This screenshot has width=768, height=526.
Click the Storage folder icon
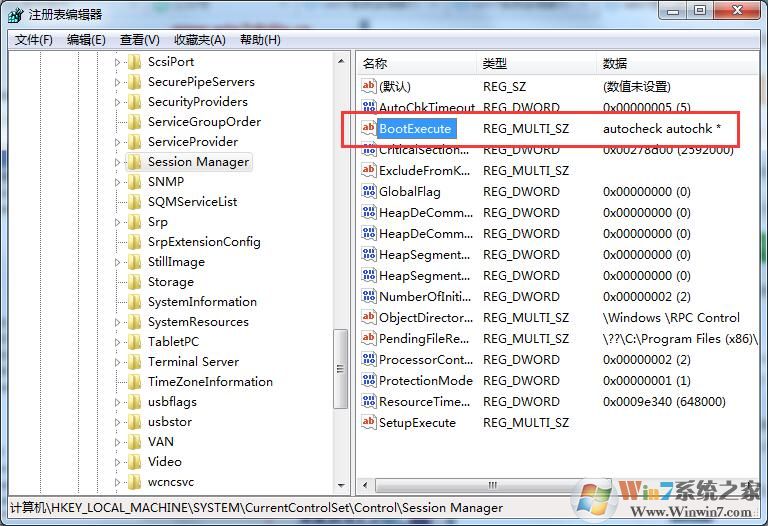pos(134,282)
